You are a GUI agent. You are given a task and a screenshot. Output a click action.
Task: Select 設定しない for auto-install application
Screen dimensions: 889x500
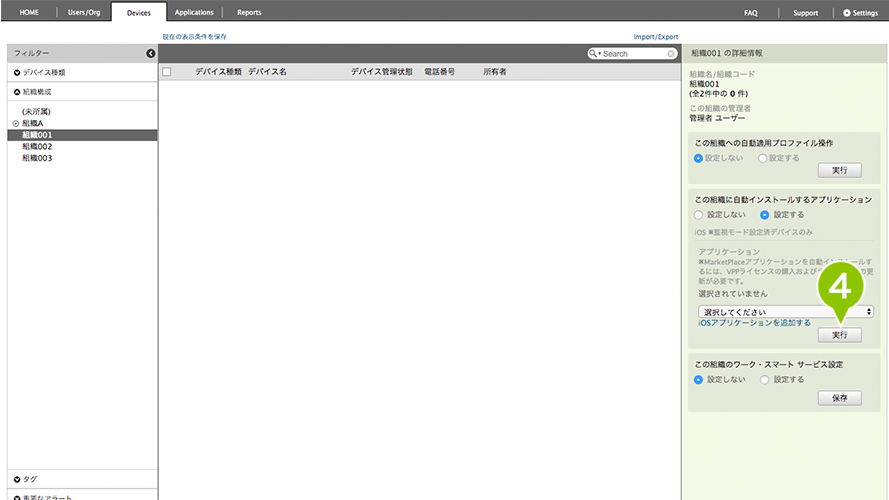pyautogui.click(x=698, y=215)
